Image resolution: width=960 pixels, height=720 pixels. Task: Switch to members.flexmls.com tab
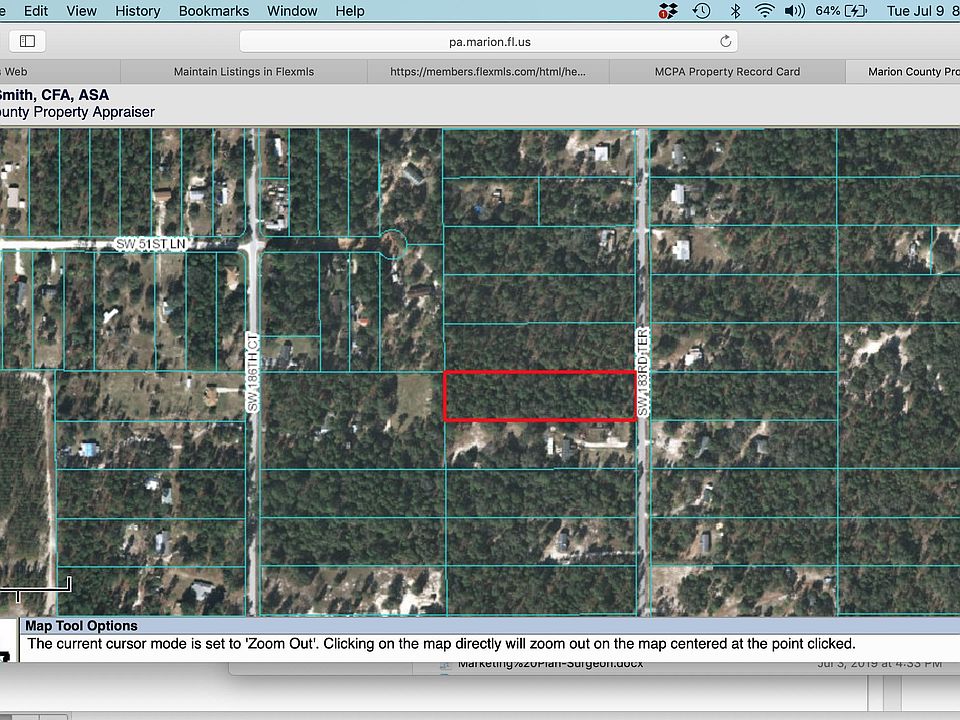[487, 72]
